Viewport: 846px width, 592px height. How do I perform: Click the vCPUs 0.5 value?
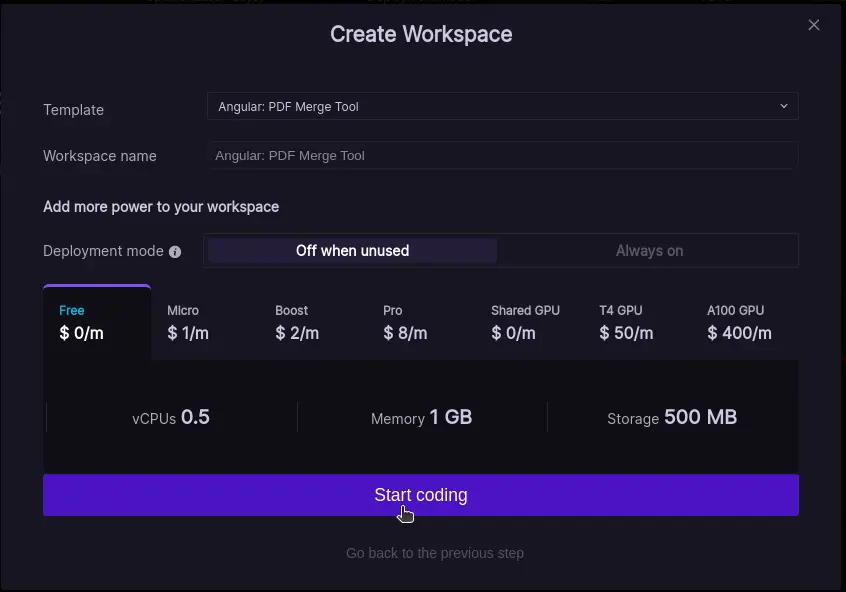170,417
